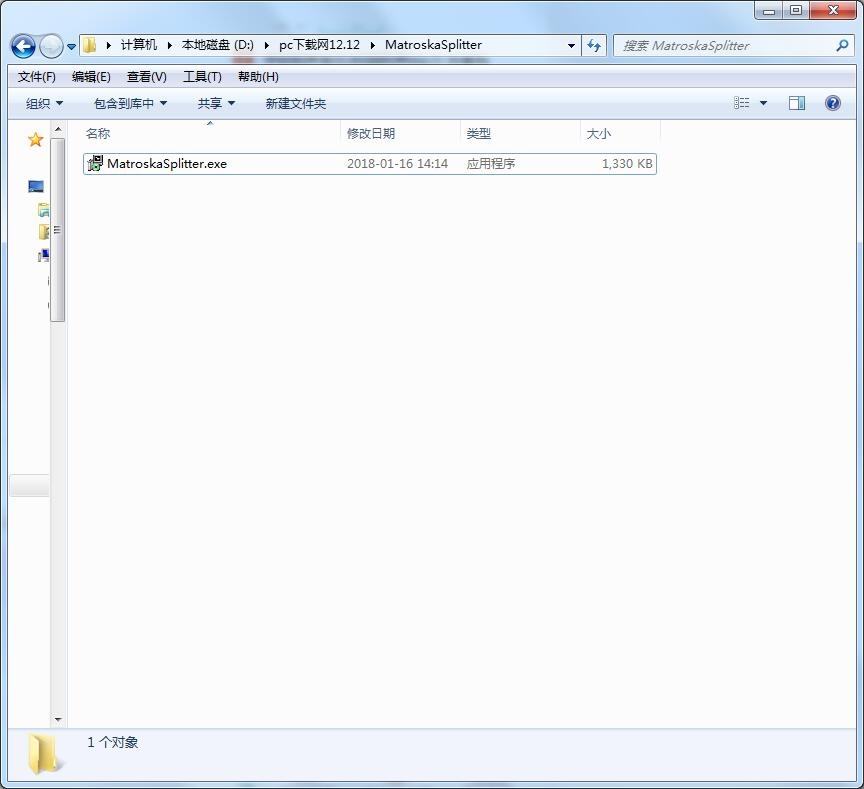Select the Favorites star in navigation pane
Image resolution: width=864 pixels, height=789 pixels.
(x=36, y=140)
